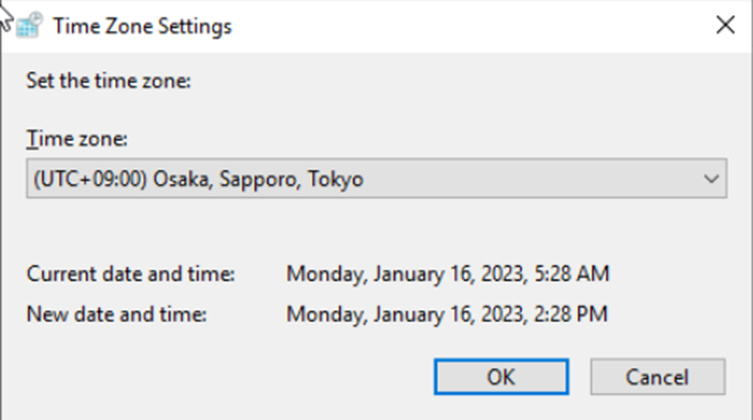Click the "Time Zone Settings" title text
The width and height of the screenshot is (753, 420).
tap(142, 26)
